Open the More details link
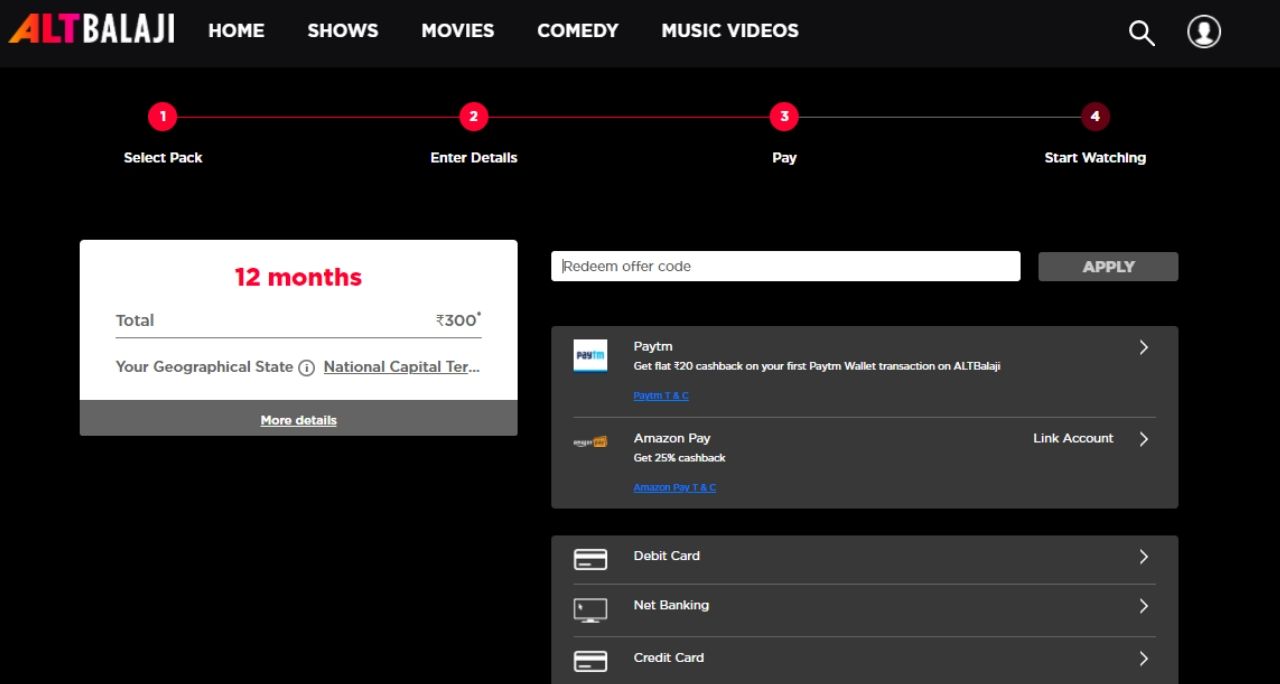1280x684 pixels. coord(299,420)
